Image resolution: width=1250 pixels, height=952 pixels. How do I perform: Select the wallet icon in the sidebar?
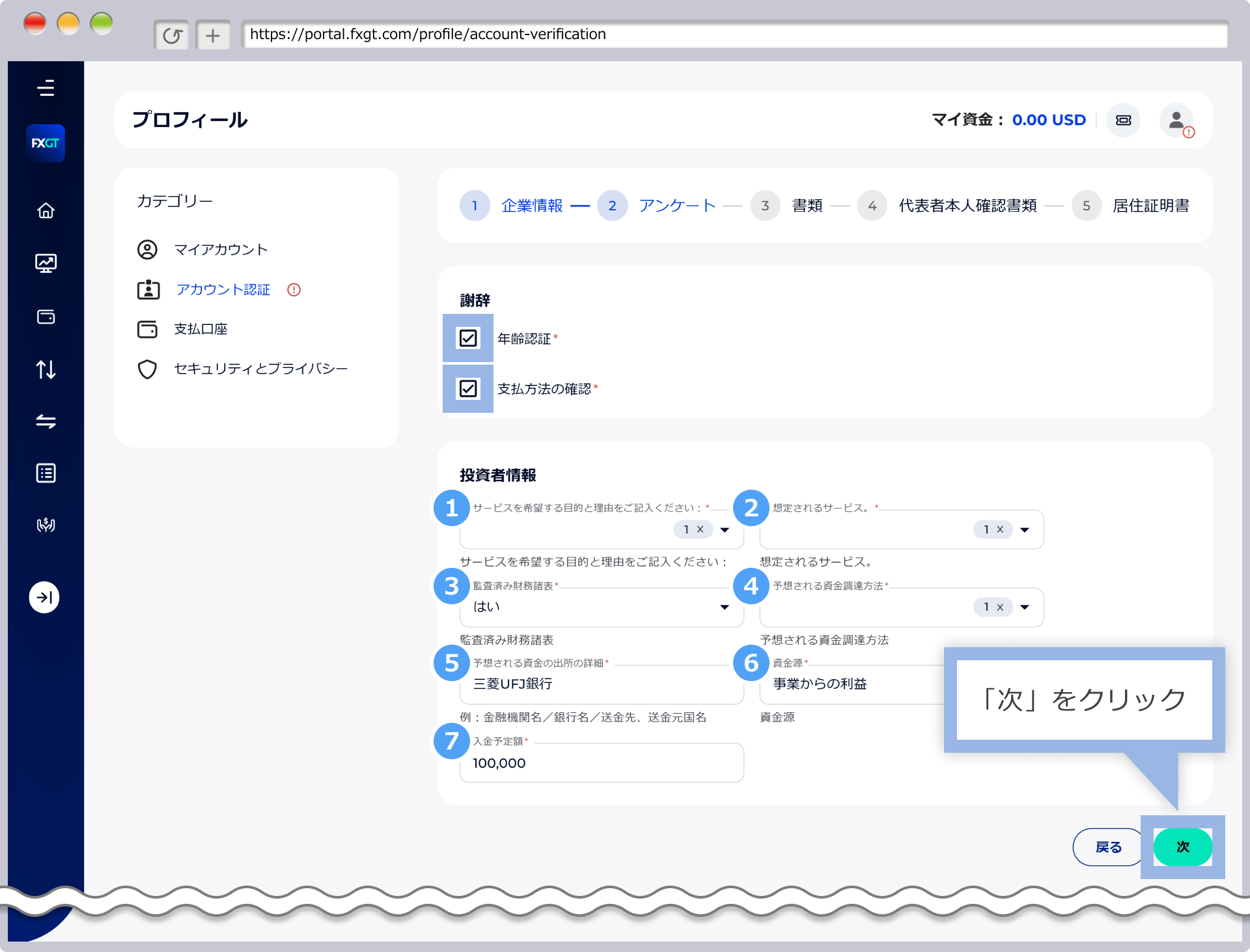(46, 317)
